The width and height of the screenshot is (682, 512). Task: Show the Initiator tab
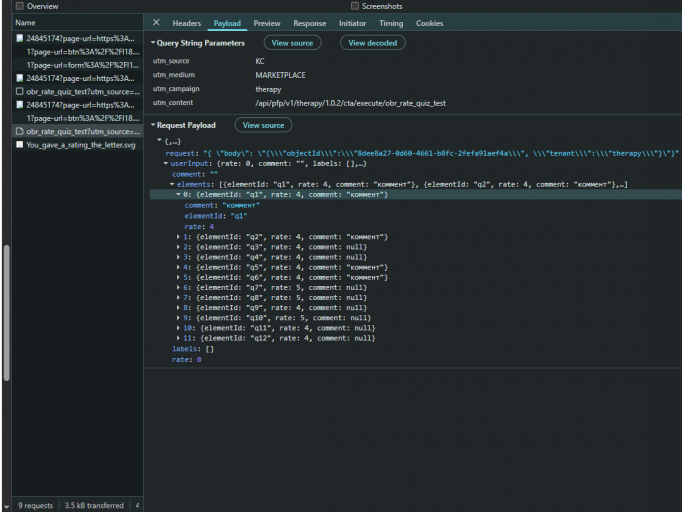352,23
